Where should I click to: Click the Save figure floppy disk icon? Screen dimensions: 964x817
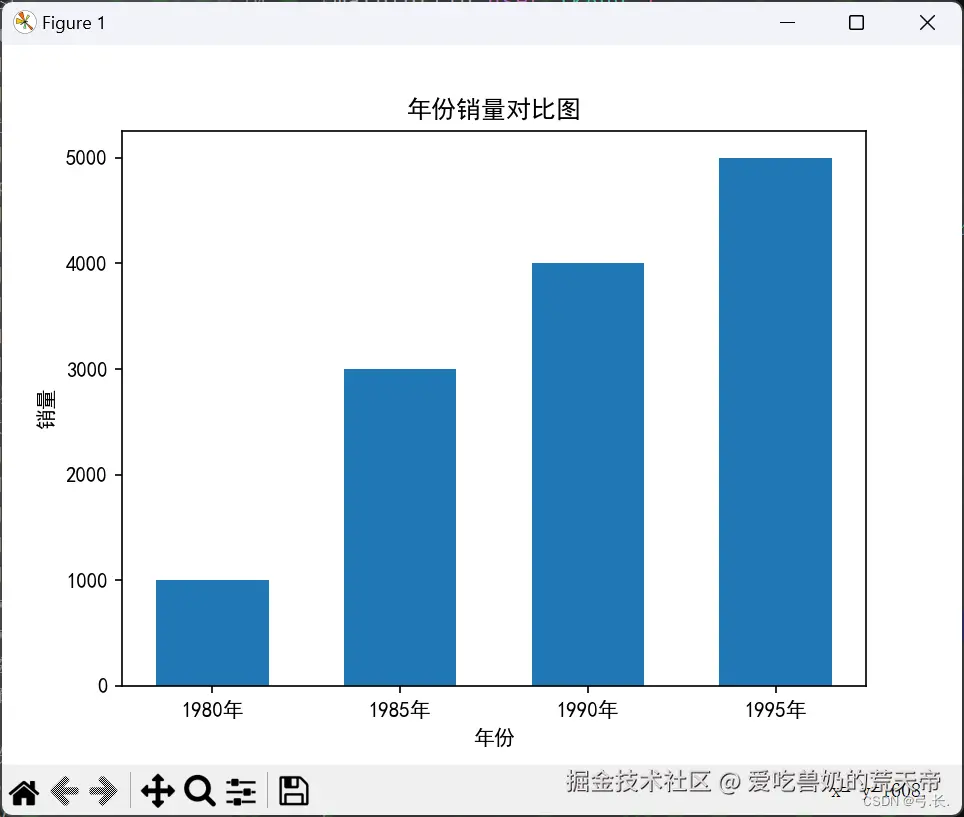(292, 791)
